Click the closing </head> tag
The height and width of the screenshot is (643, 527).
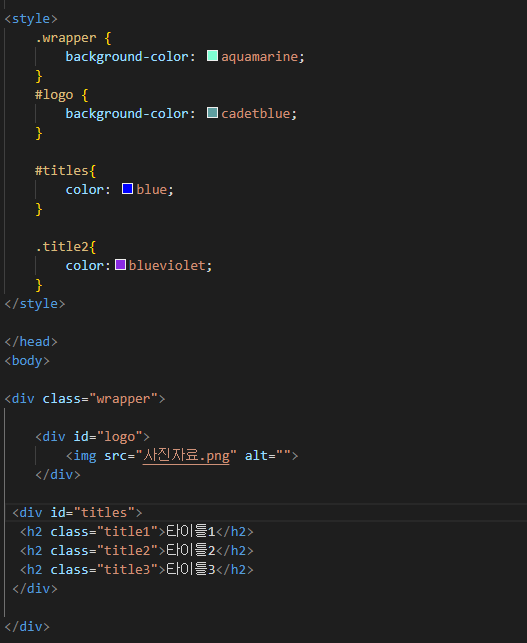point(31,342)
